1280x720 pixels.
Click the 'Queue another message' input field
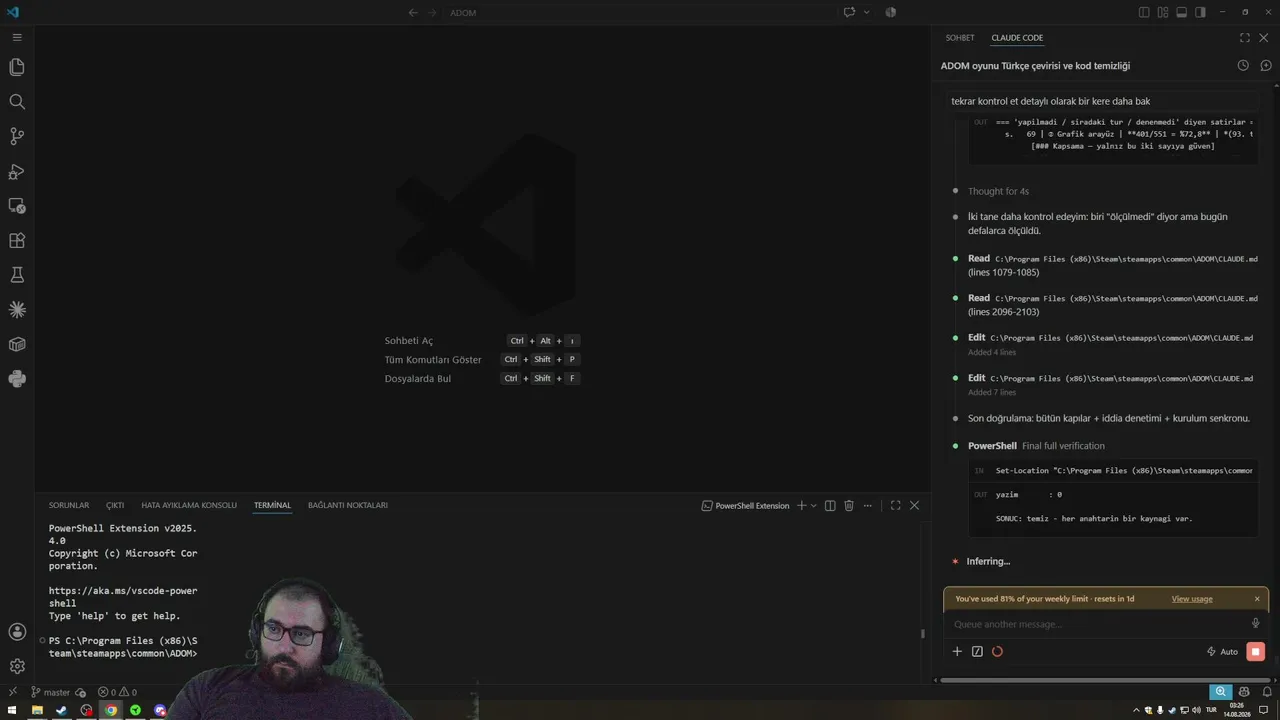(1095, 624)
